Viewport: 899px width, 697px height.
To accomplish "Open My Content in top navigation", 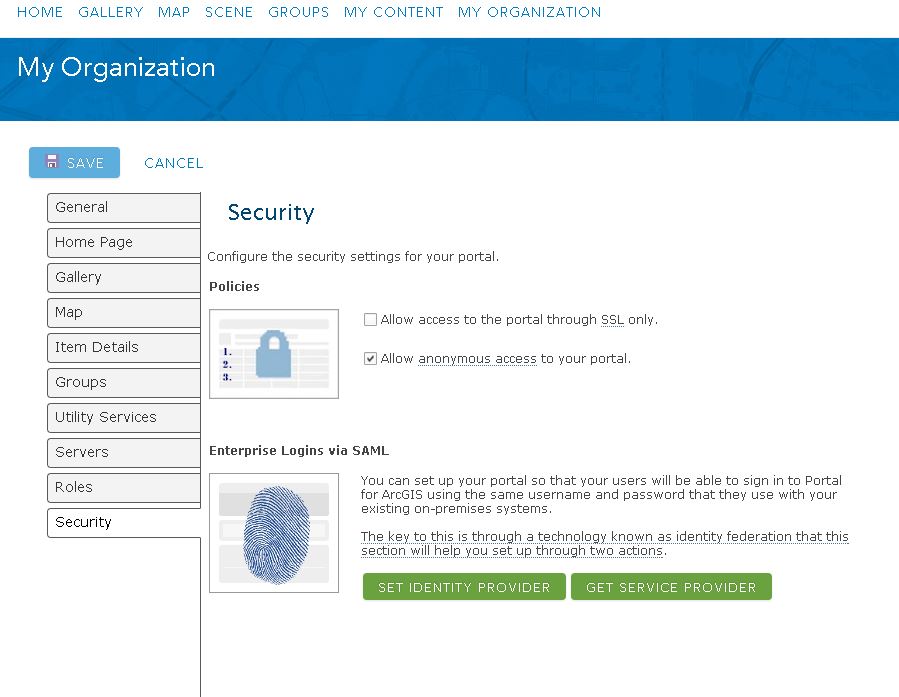I will (393, 12).
